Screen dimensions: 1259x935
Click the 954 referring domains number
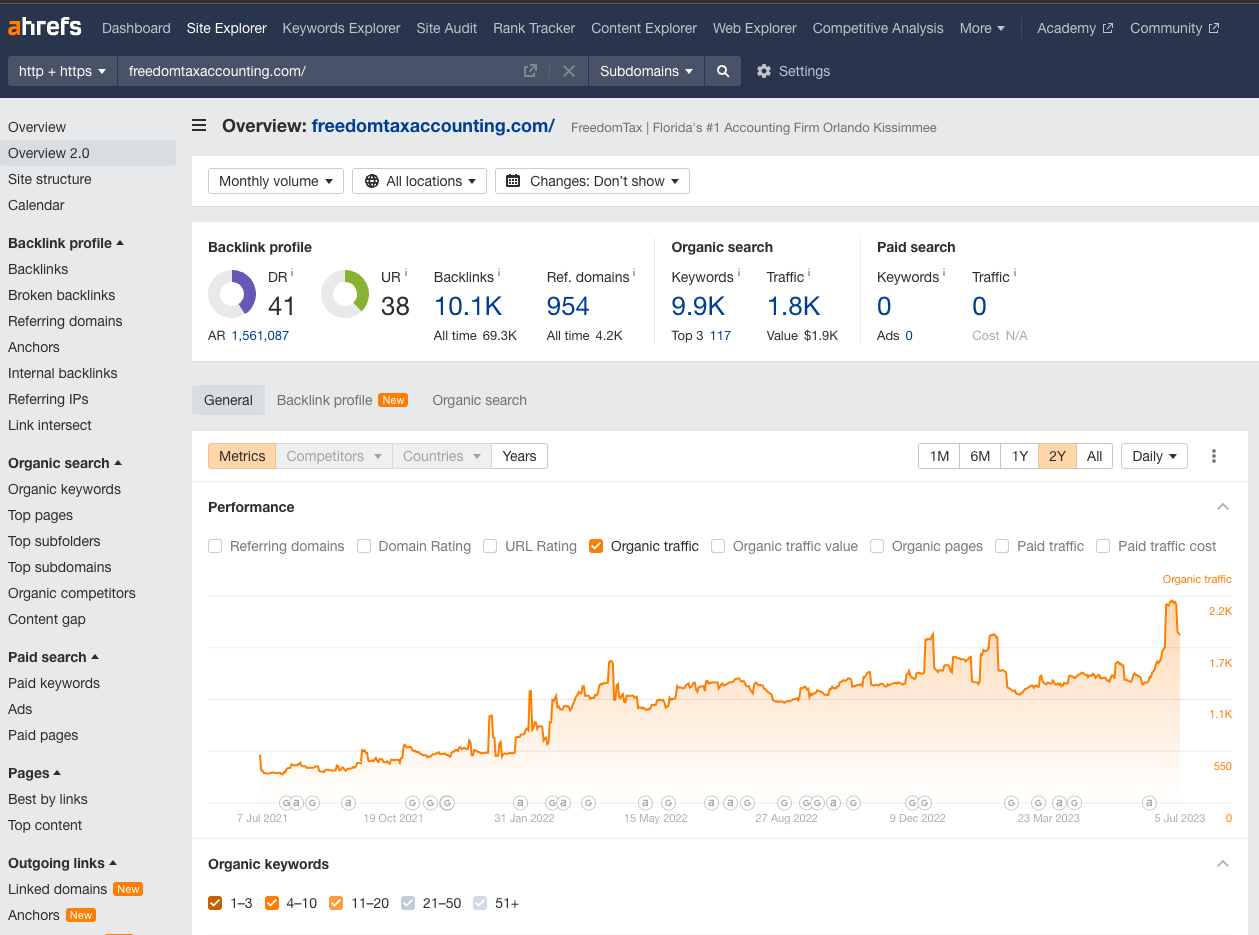[568, 306]
